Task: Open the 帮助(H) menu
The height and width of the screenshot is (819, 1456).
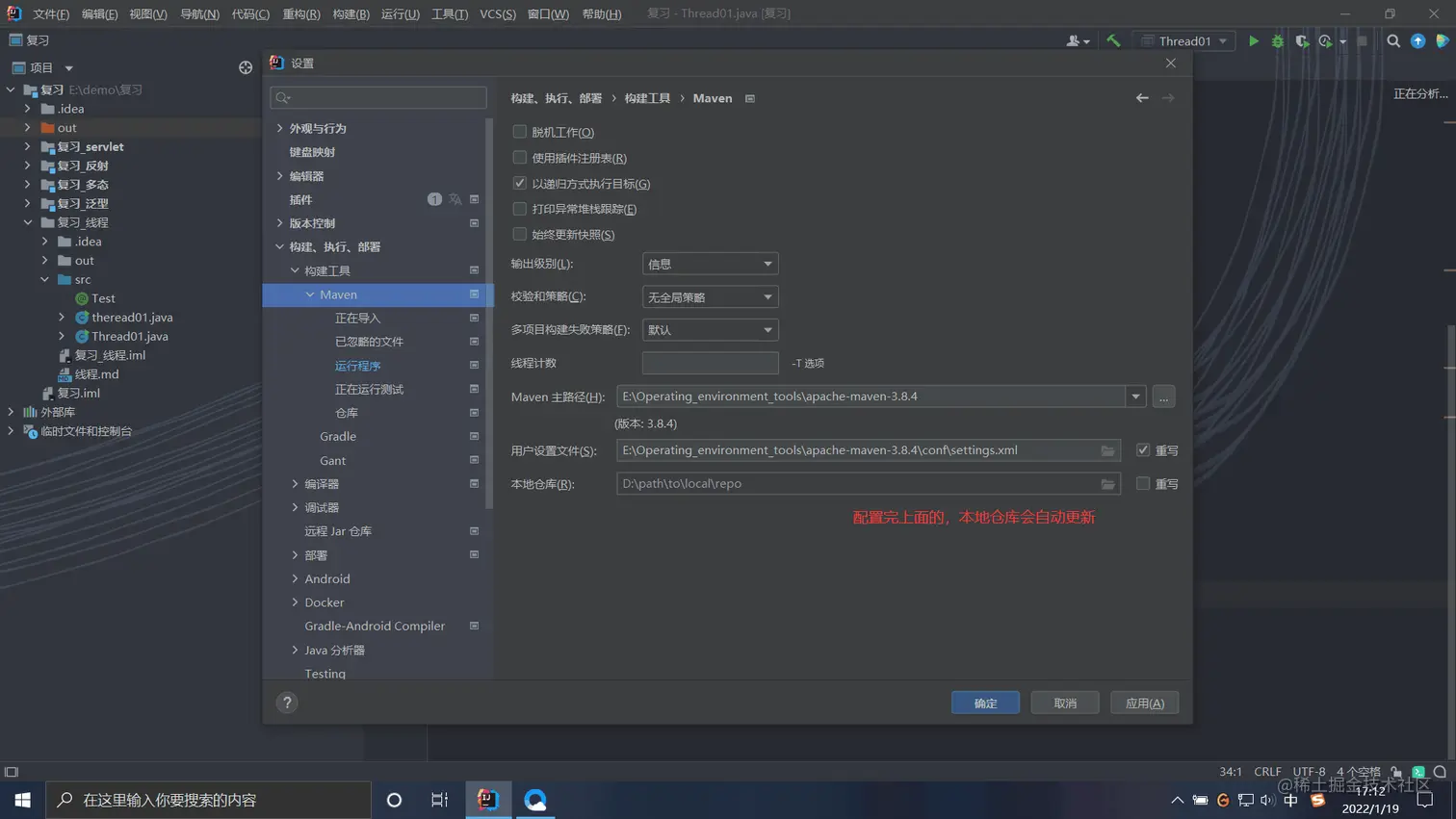Action: 602,14
